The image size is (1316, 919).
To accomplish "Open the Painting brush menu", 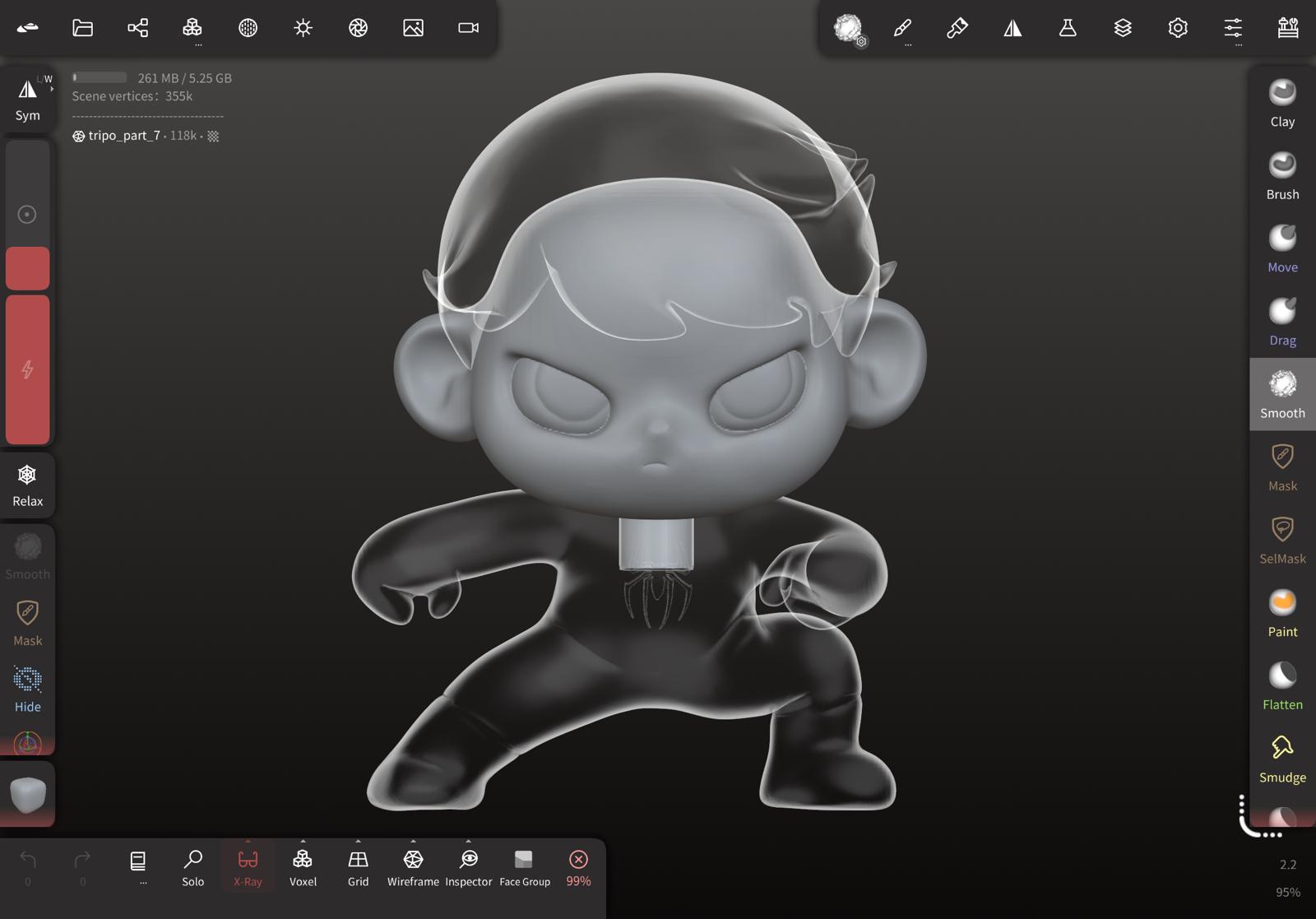I will click(957, 28).
